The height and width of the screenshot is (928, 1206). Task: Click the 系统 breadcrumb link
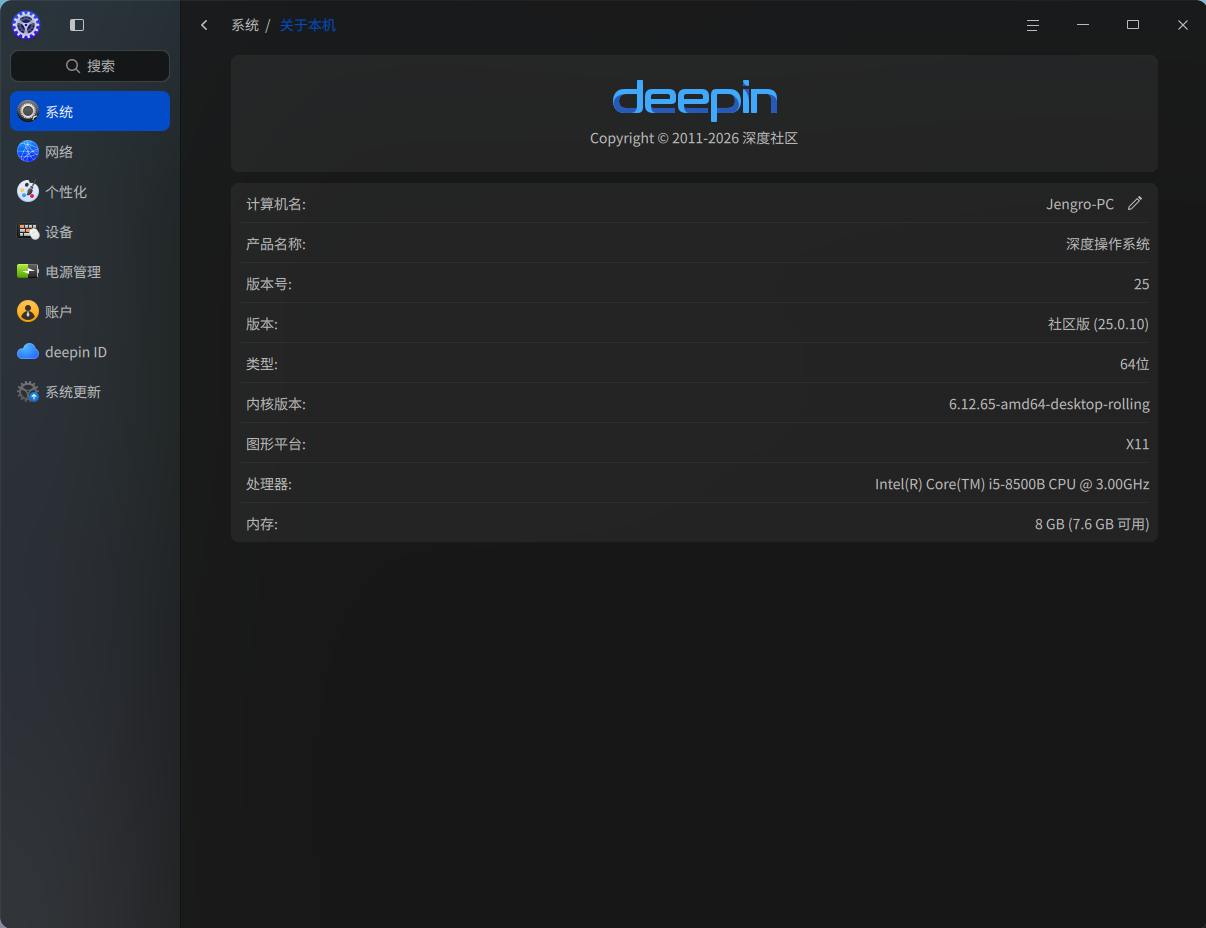tap(245, 25)
